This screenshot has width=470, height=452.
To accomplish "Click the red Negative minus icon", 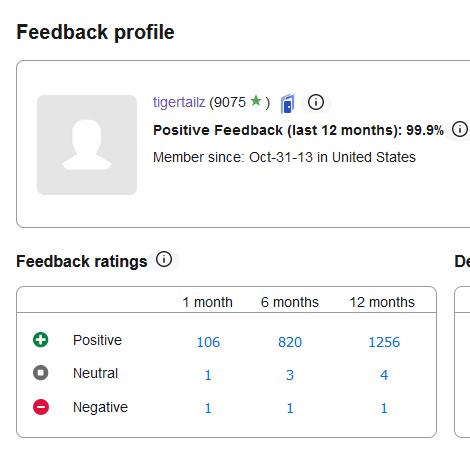I will click(x=41, y=407).
